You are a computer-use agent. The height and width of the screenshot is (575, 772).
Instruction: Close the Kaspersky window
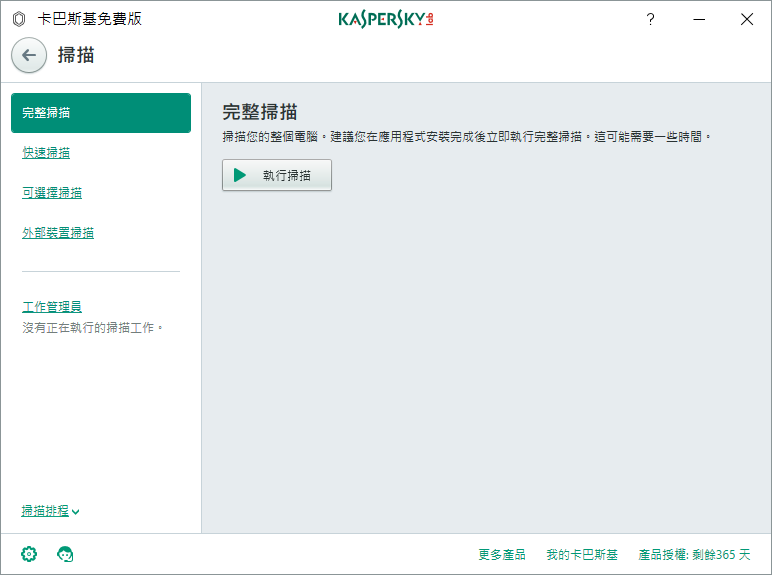pos(746,19)
